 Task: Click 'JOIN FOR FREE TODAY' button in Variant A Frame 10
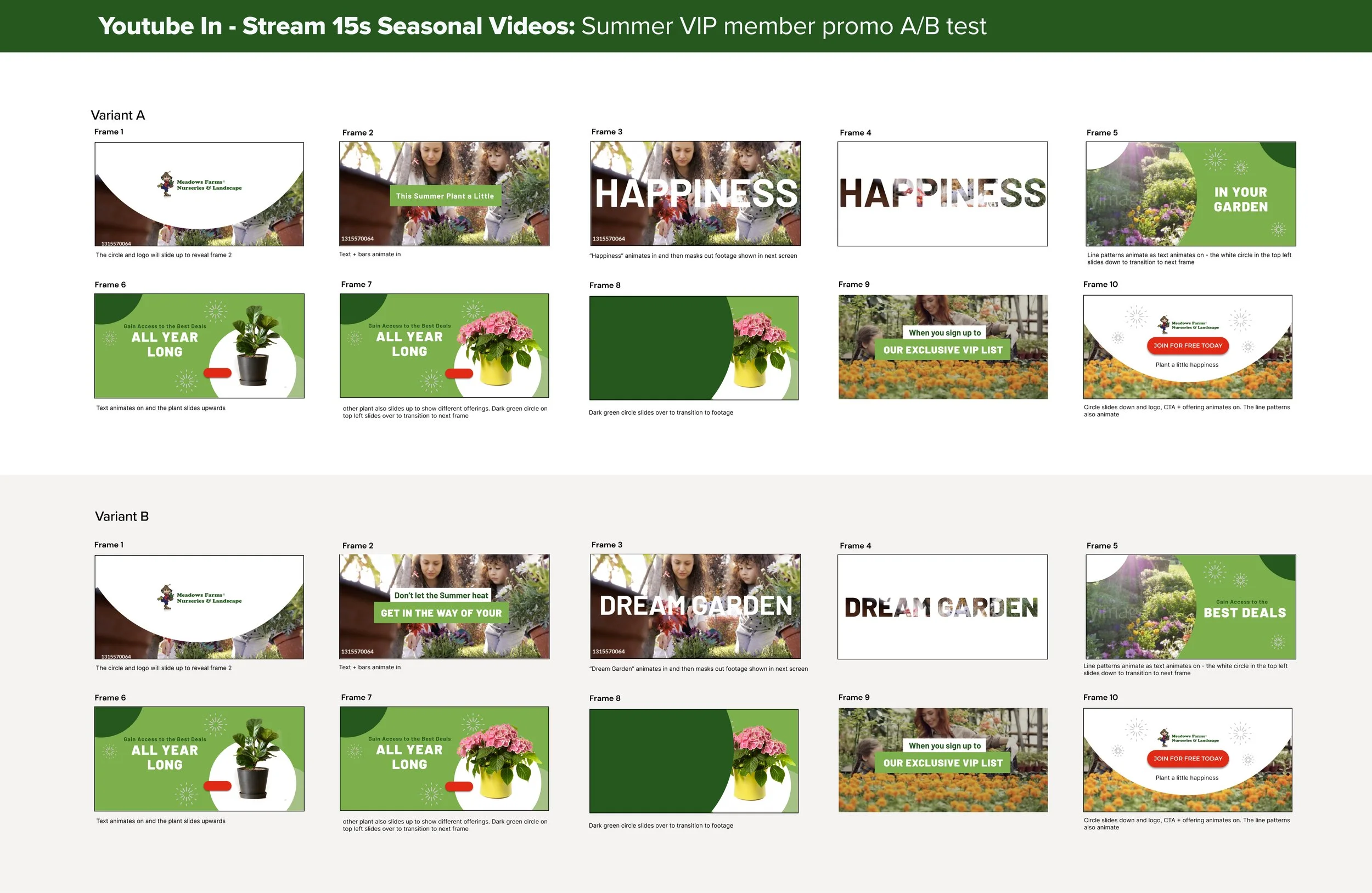point(1188,346)
